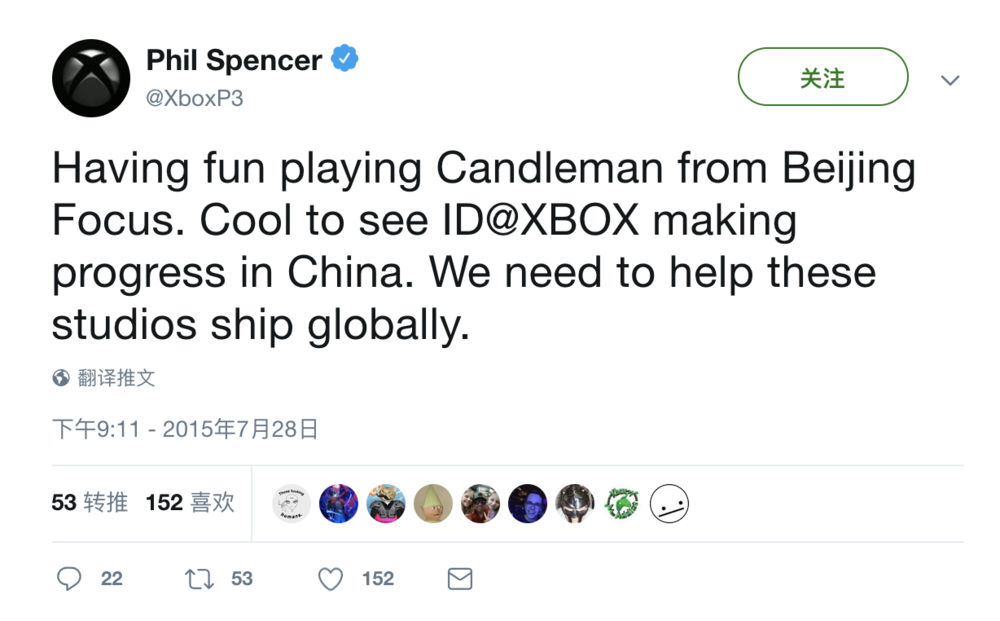Expand the tweet options chevron menu

tap(950, 80)
